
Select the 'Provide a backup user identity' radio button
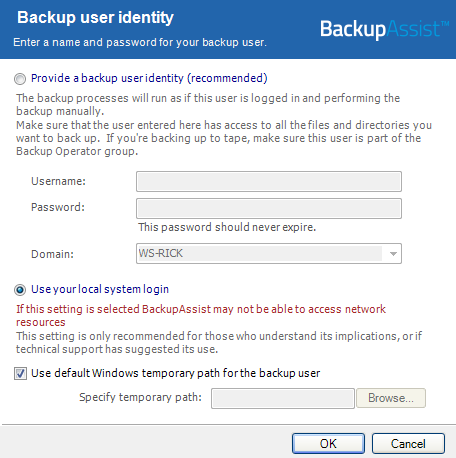pos(20,79)
